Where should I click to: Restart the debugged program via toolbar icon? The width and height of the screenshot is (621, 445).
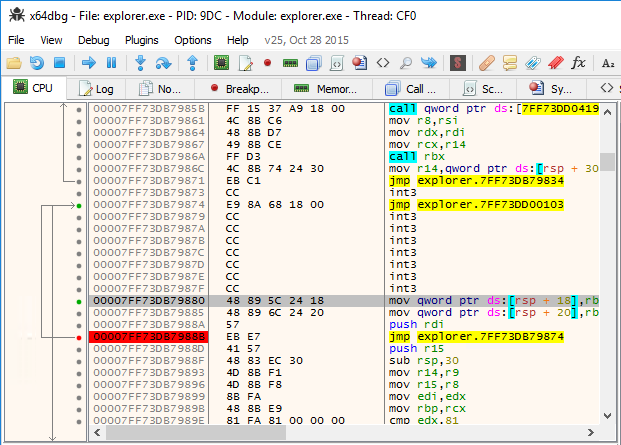click(x=36, y=63)
